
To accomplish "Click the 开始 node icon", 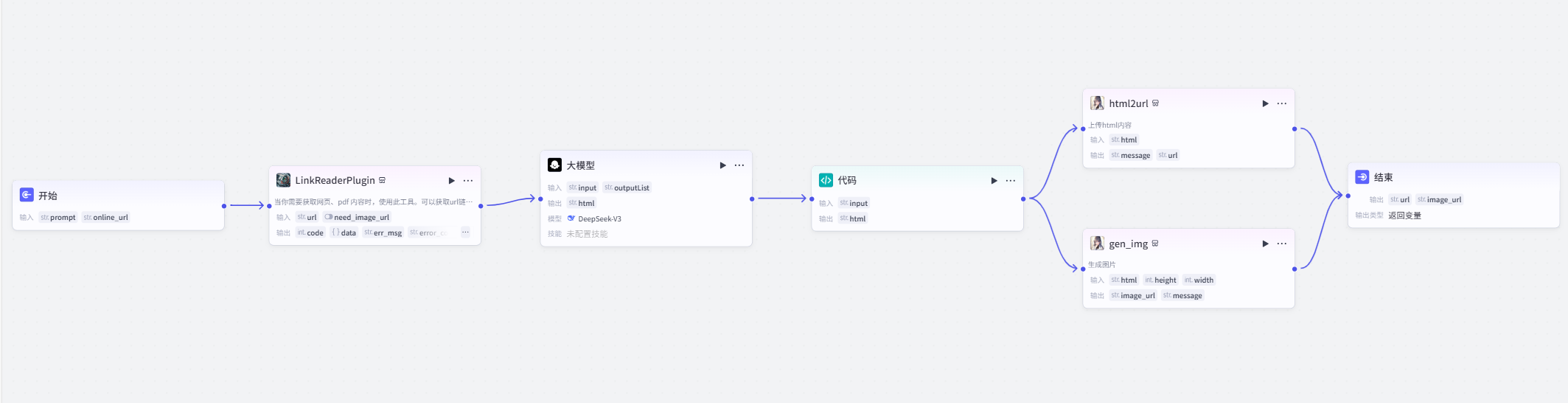I will [27, 195].
